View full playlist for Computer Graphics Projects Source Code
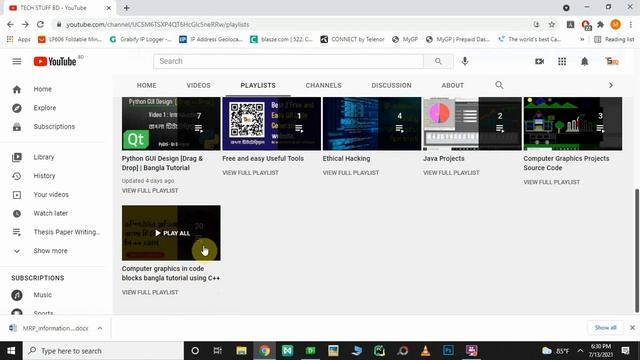The height and width of the screenshot is (360, 640). coord(551,182)
